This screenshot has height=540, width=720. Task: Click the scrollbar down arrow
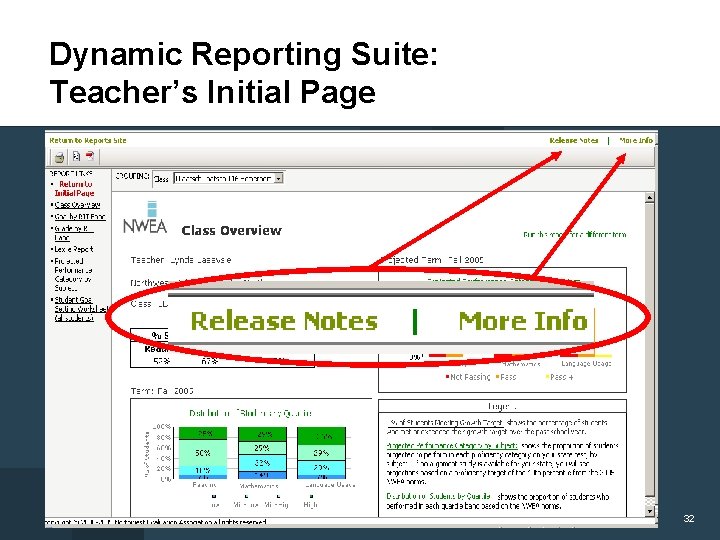point(649,511)
